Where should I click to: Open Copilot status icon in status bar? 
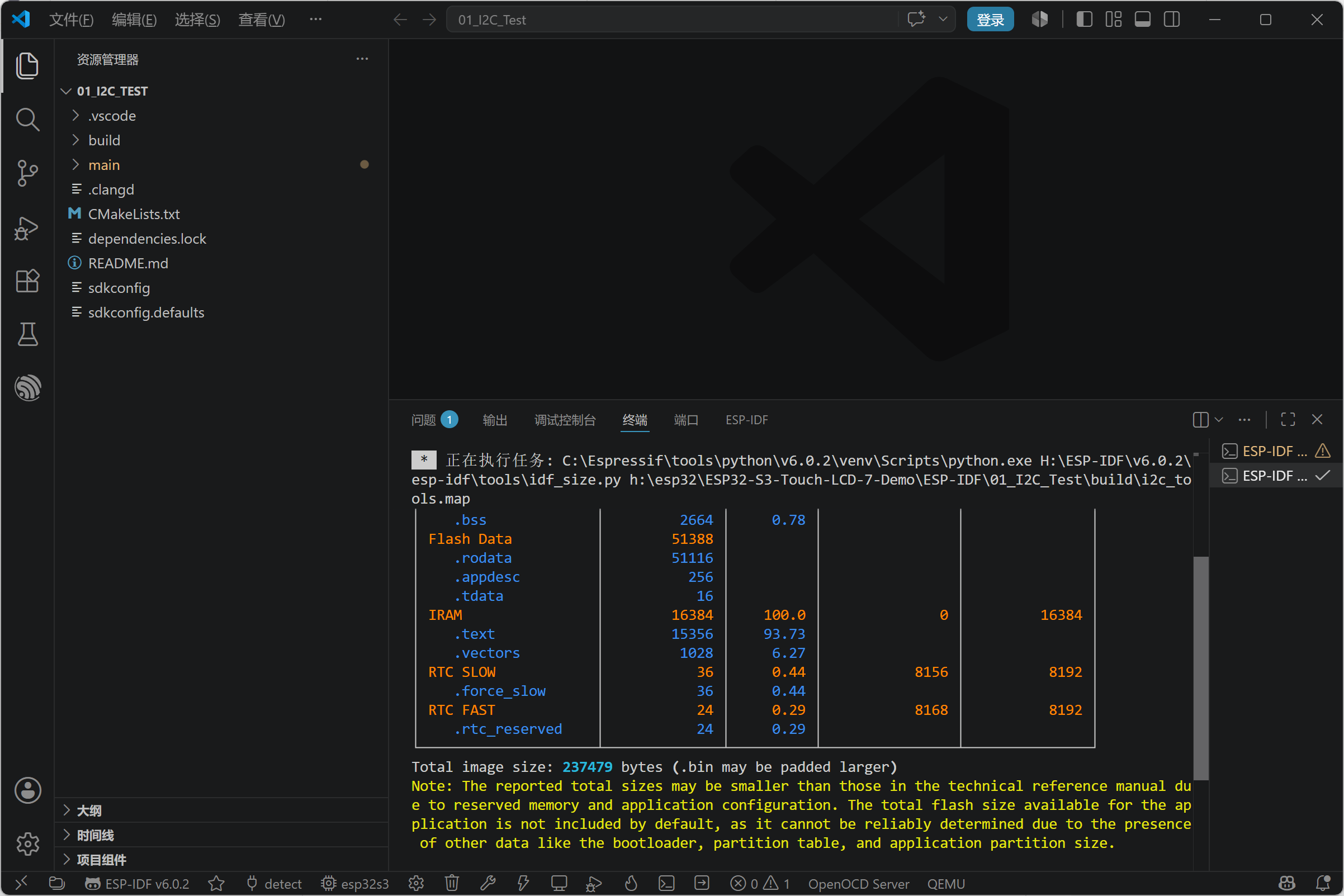tap(1287, 884)
